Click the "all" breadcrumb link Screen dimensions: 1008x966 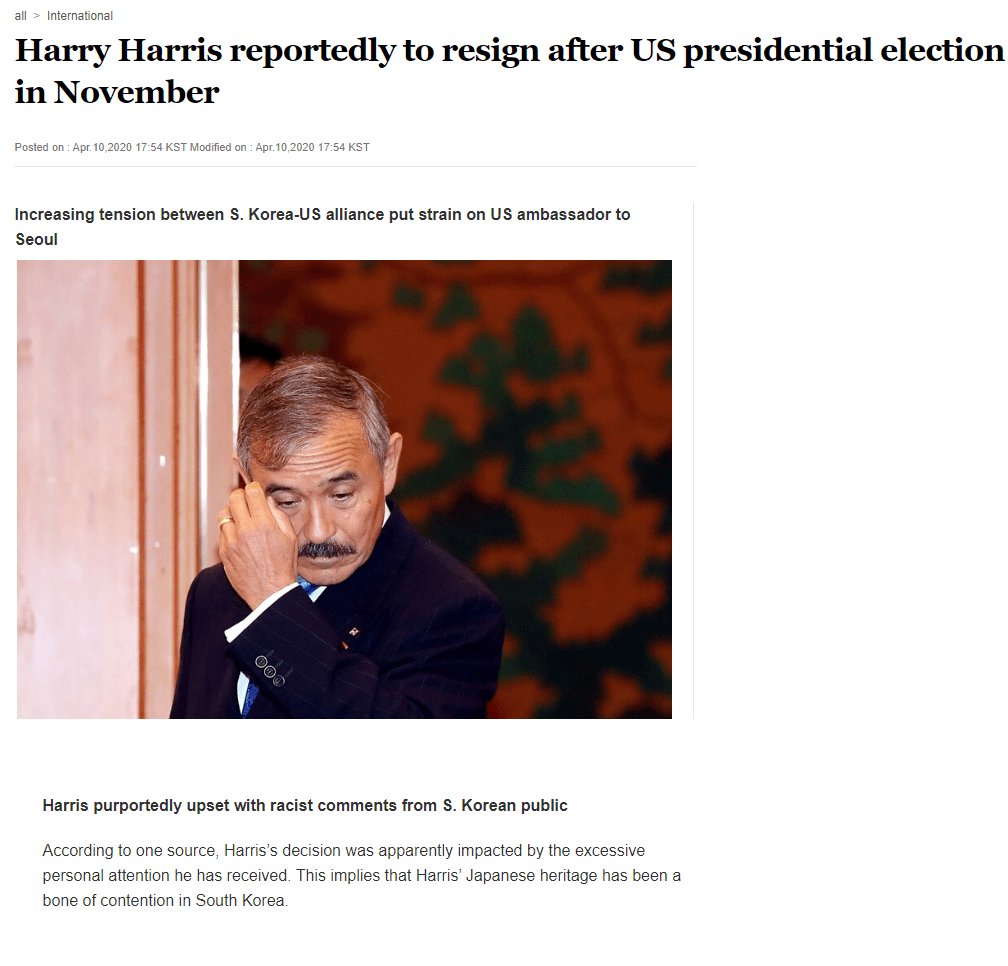pyautogui.click(x=21, y=16)
